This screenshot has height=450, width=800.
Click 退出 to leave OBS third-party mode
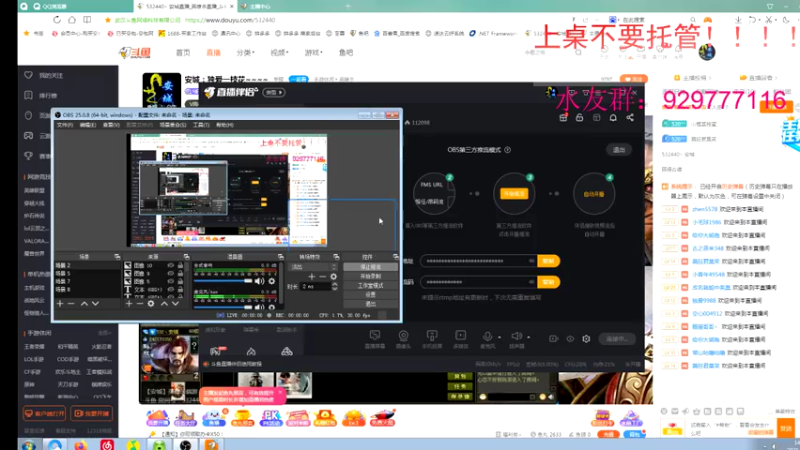pos(619,150)
